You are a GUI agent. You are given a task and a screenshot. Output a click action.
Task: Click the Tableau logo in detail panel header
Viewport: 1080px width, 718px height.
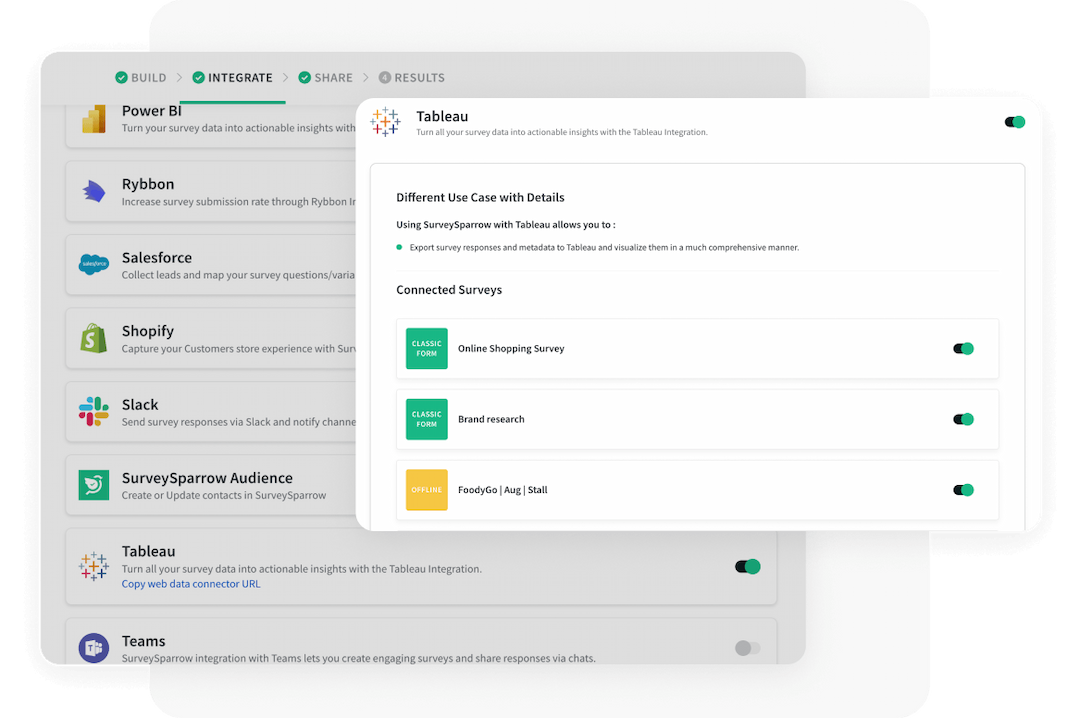click(x=385, y=122)
